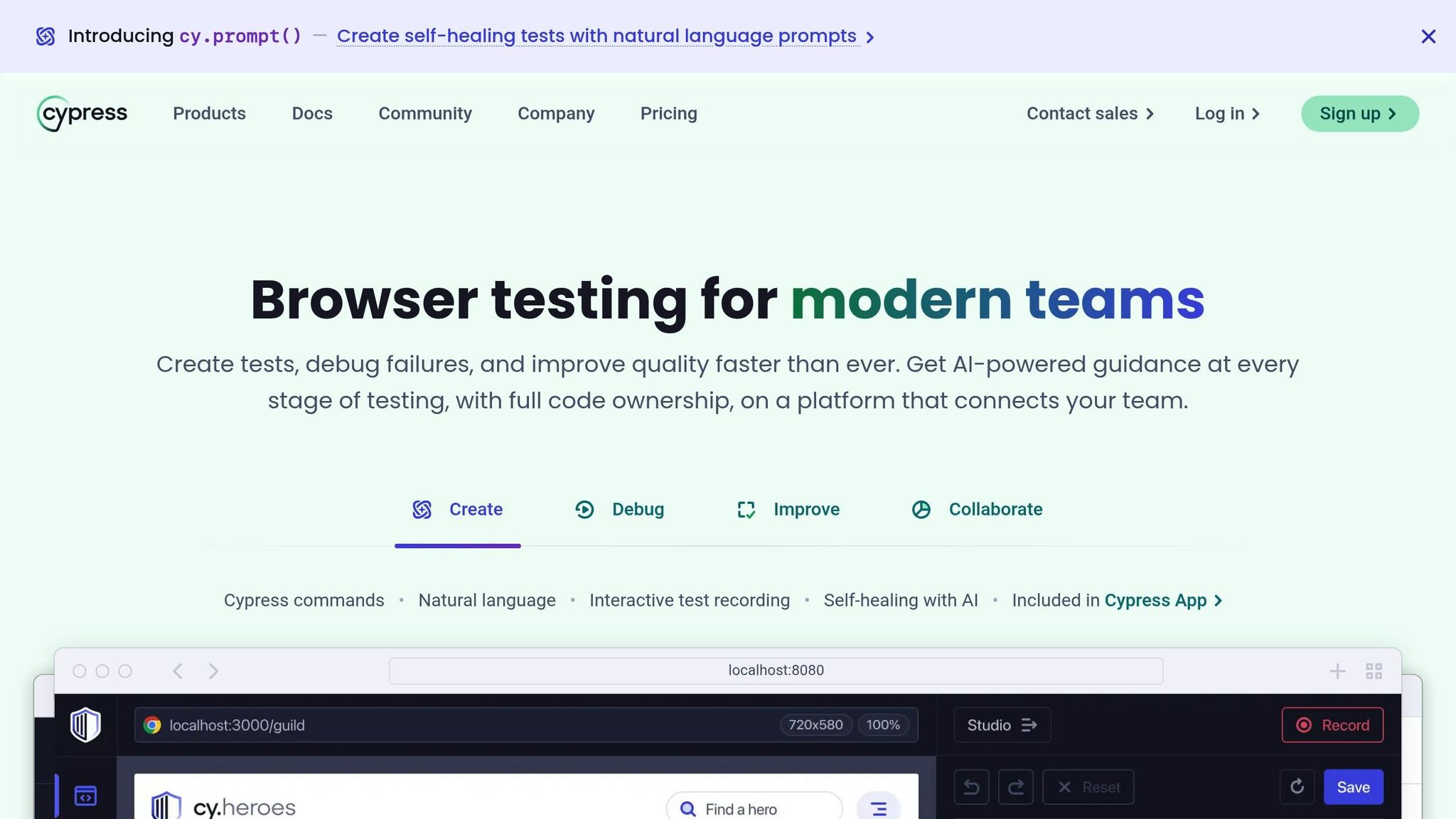1456x819 pixels.
Task: Click the browser back arrow
Action: 178,671
